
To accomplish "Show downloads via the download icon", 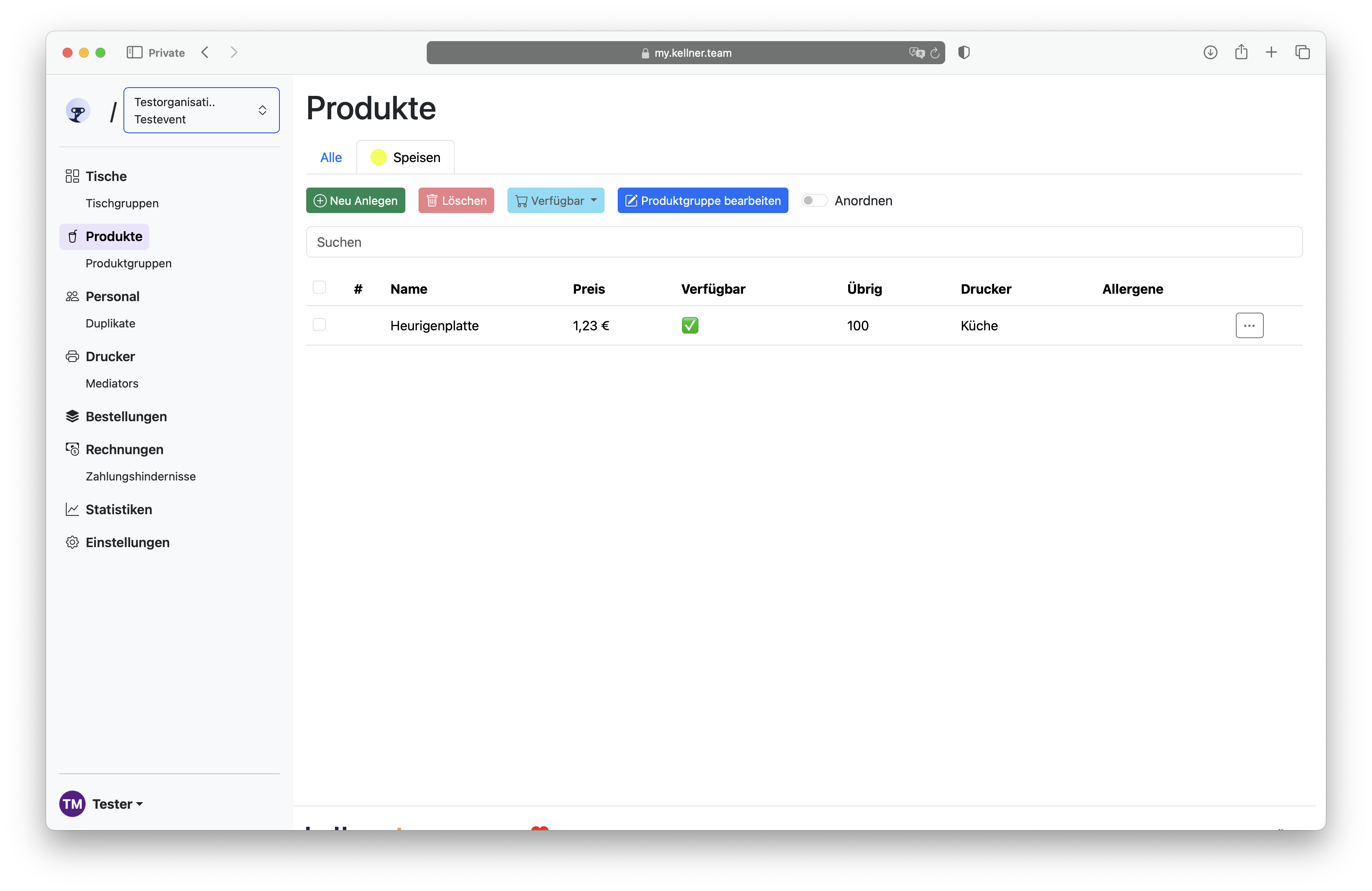I will (1210, 52).
